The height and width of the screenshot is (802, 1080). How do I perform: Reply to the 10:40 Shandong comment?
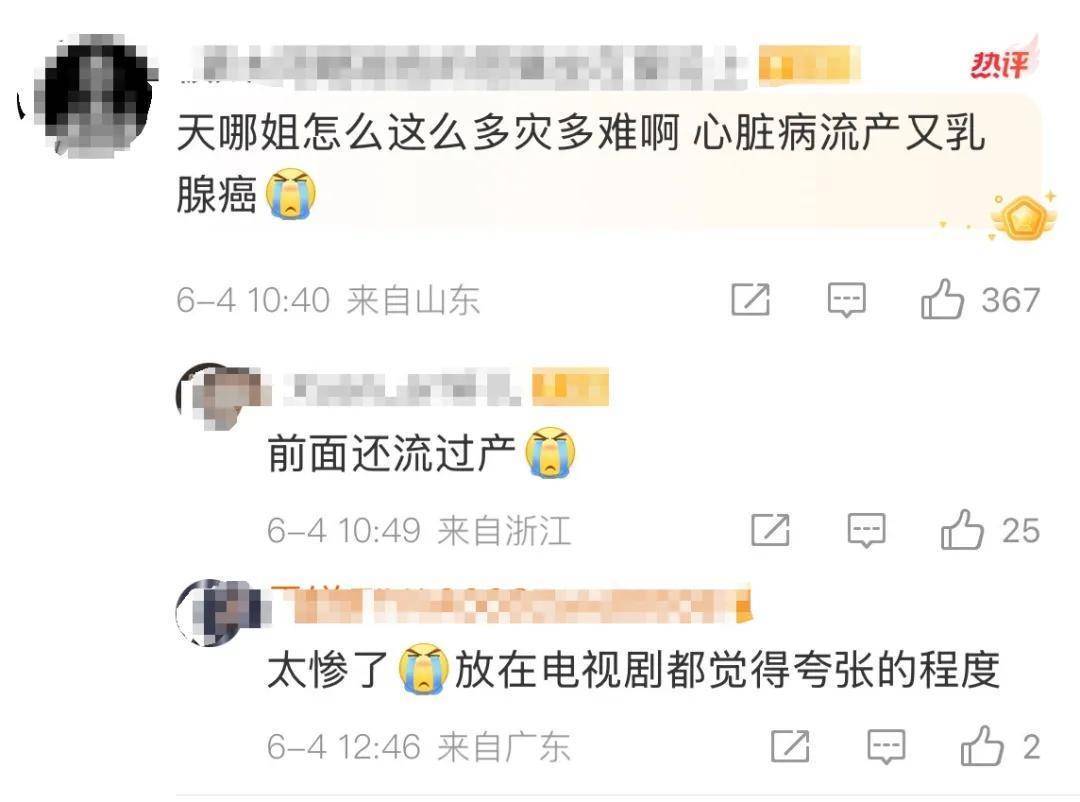[x=846, y=300]
